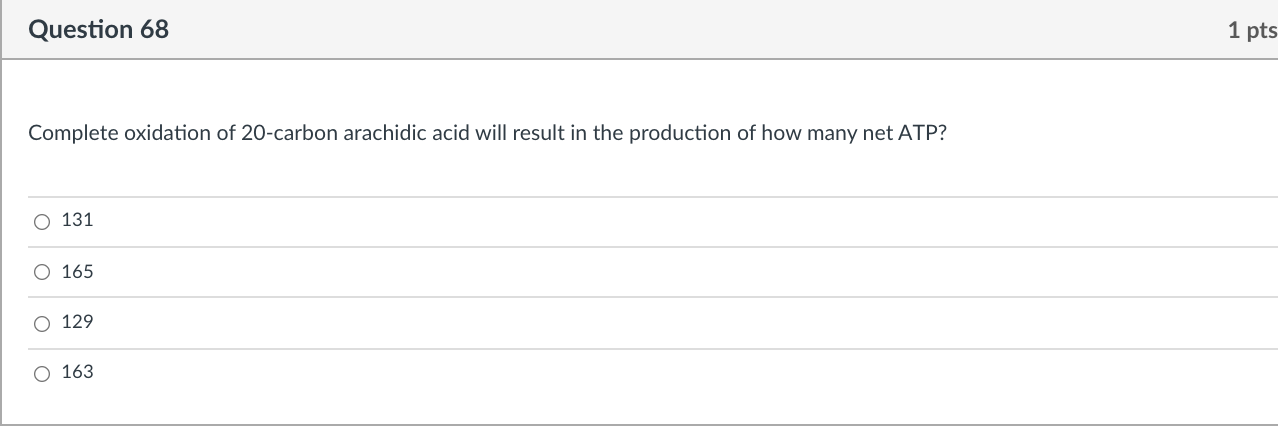
Task: Click the words 'net ATP?' in question
Action: pos(904,134)
